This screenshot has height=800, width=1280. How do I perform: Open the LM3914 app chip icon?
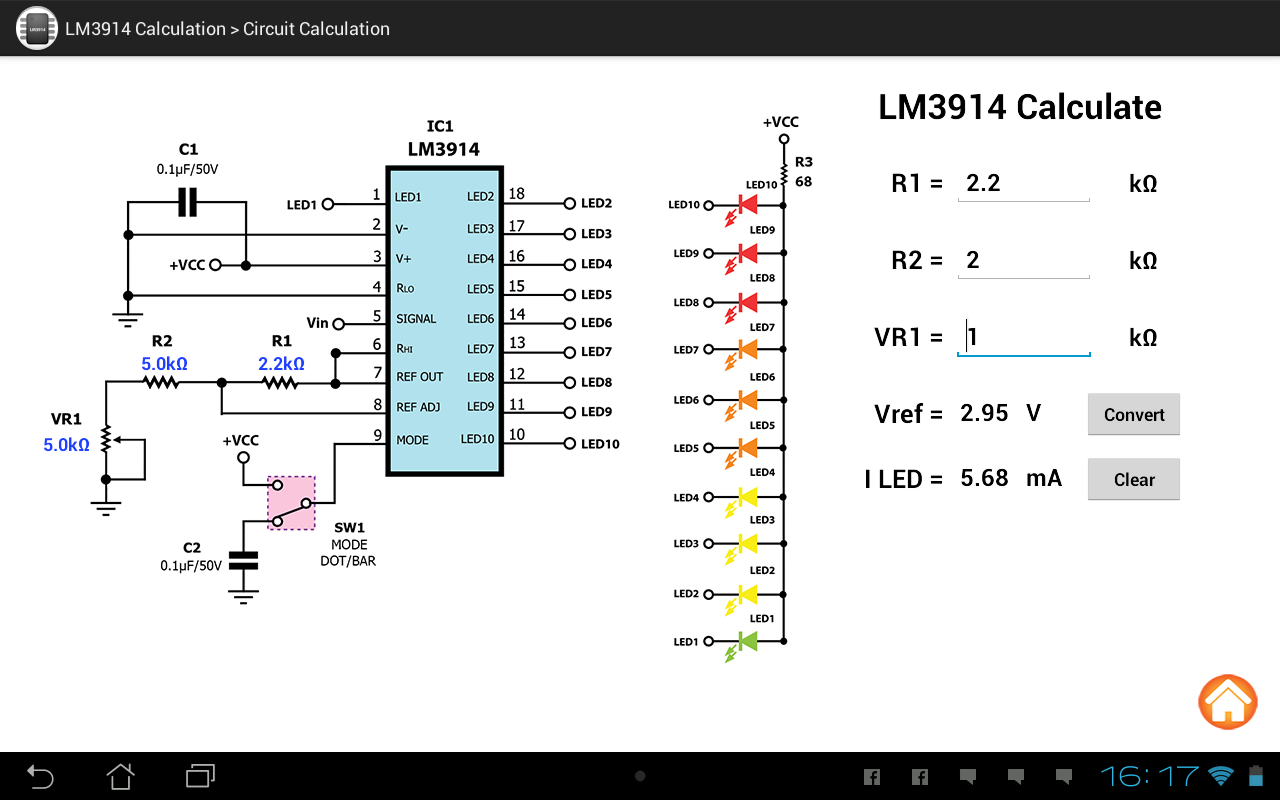37,28
